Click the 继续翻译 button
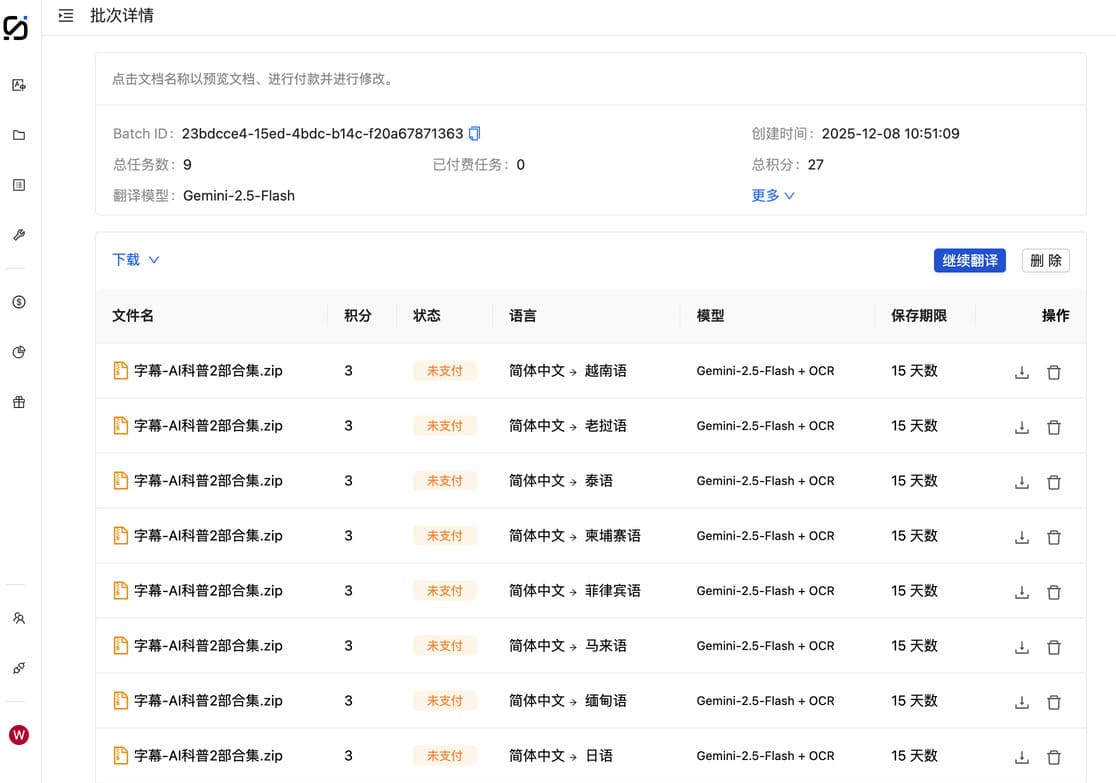 click(969, 260)
